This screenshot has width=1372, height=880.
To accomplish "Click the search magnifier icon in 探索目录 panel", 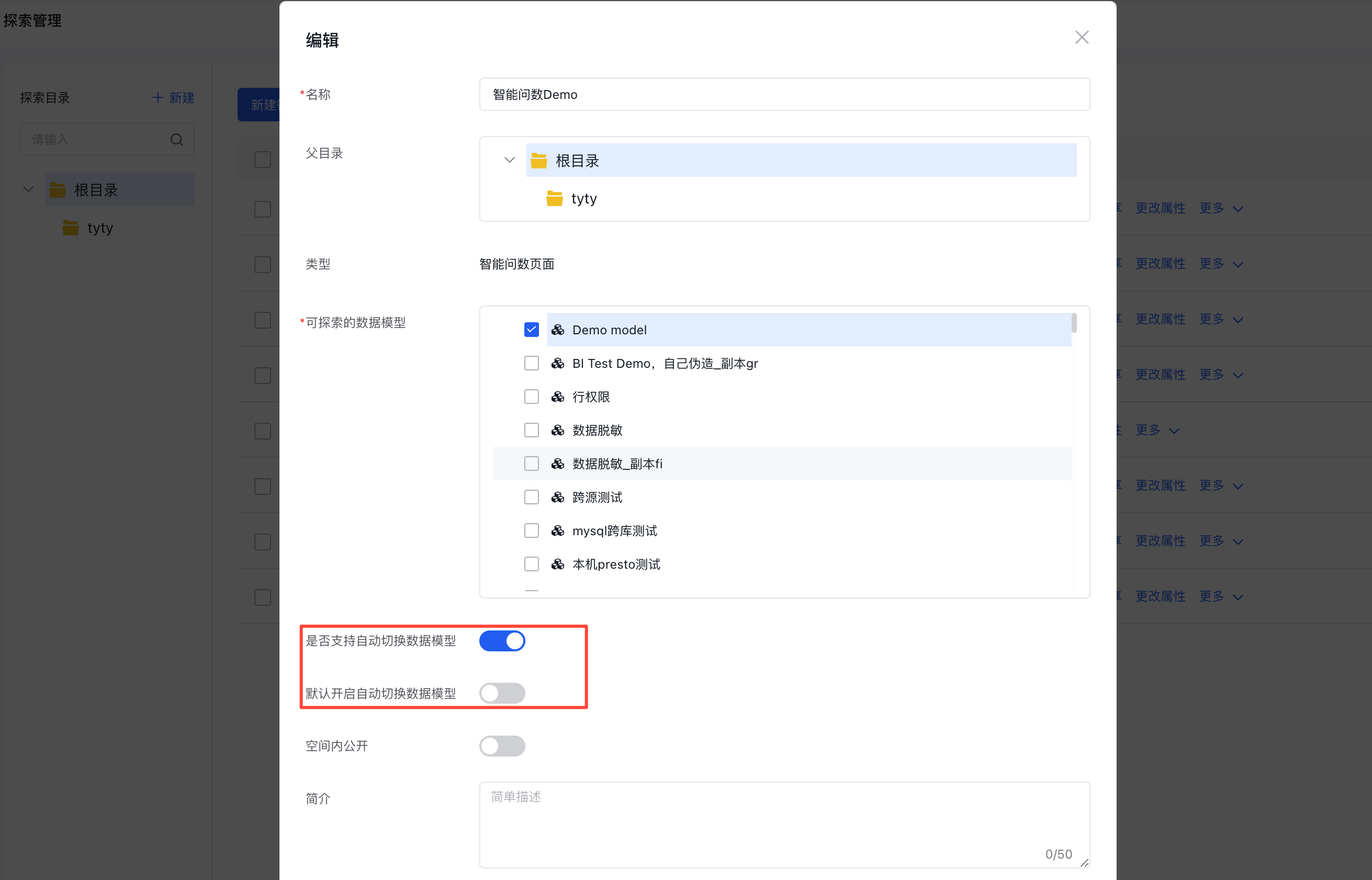I will [x=176, y=139].
